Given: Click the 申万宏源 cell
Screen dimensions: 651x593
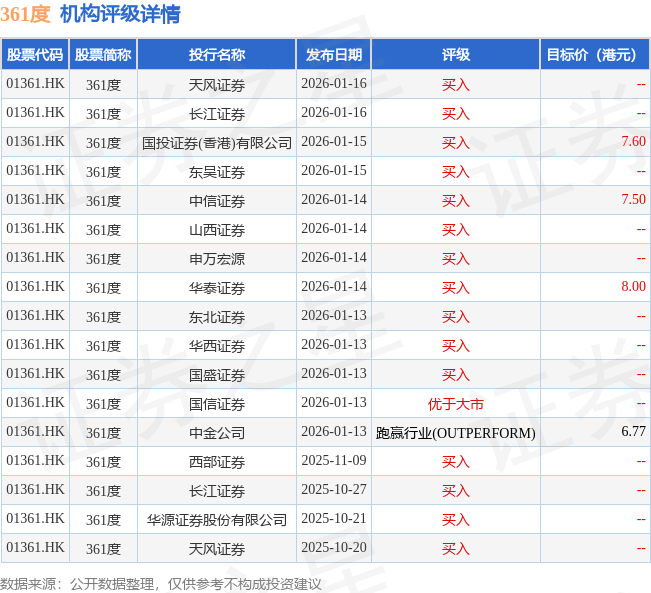Looking at the screenshot, I should [217, 259].
